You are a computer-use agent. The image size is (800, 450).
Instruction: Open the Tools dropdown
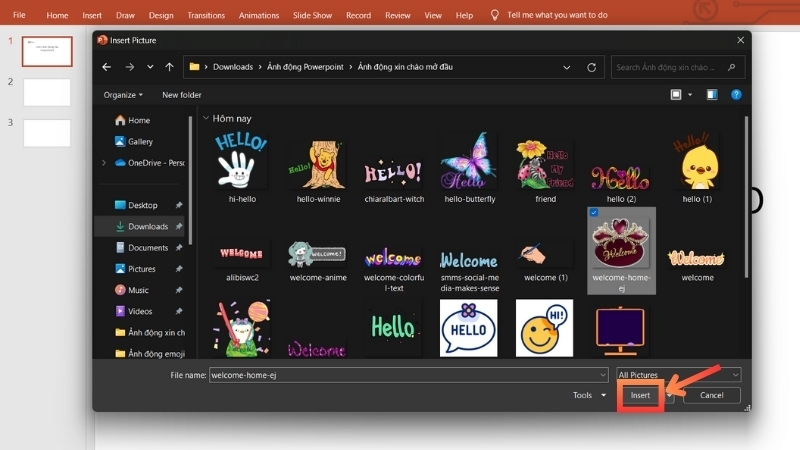click(x=589, y=395)
